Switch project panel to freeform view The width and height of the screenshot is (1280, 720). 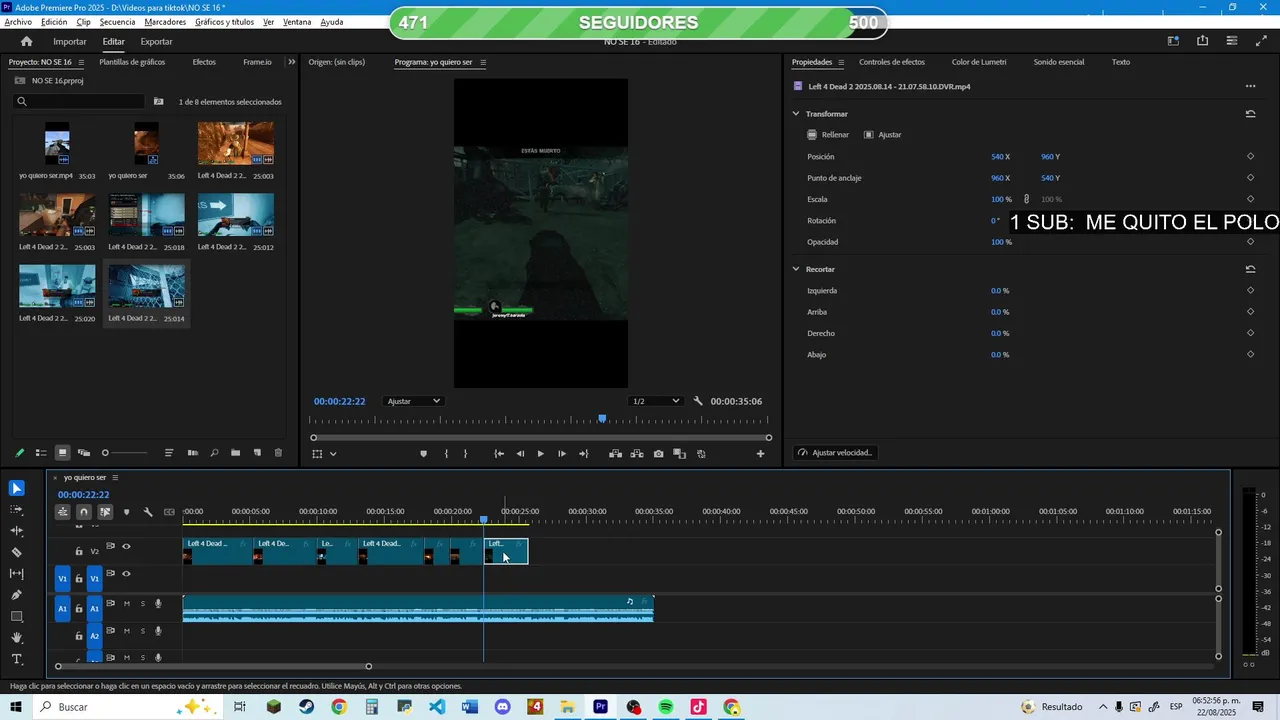[x=84, y=453]
